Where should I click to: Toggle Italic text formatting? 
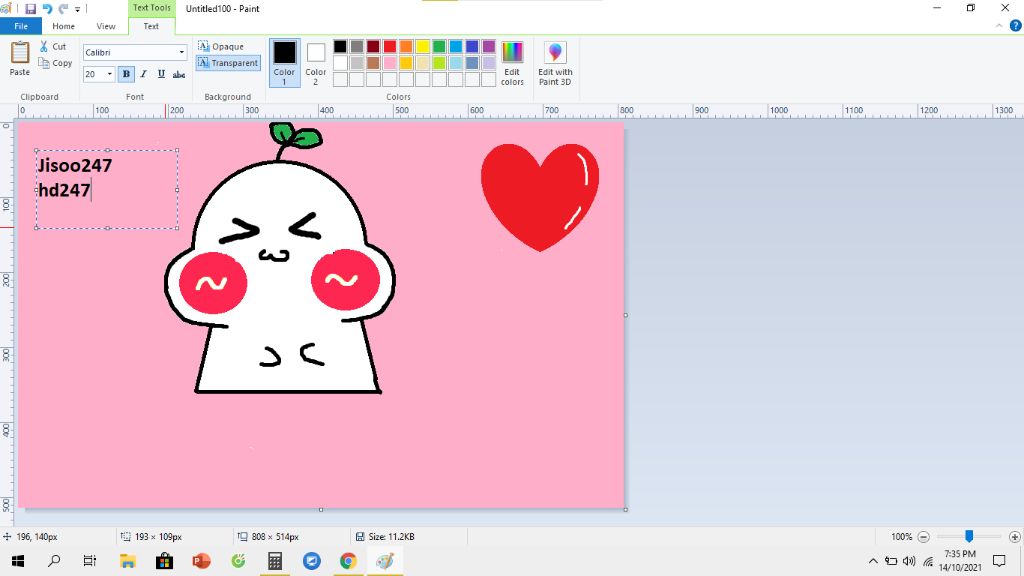click(x=144, y=74)
